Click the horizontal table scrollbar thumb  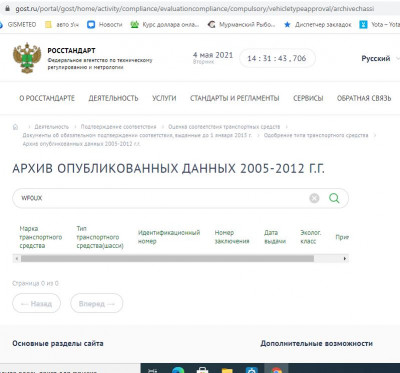click(x=167, y=259)
